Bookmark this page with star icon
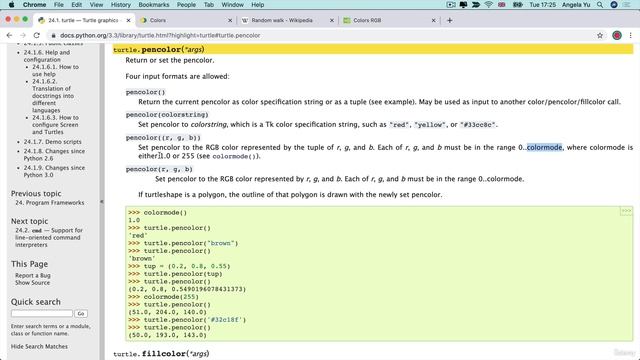 (x=600, y=36)
